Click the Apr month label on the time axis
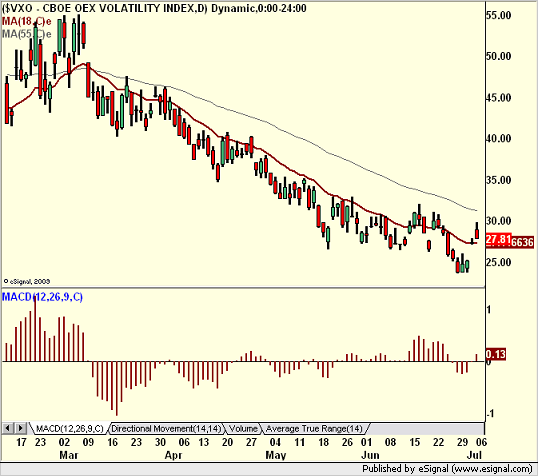 tap(173, 455)
